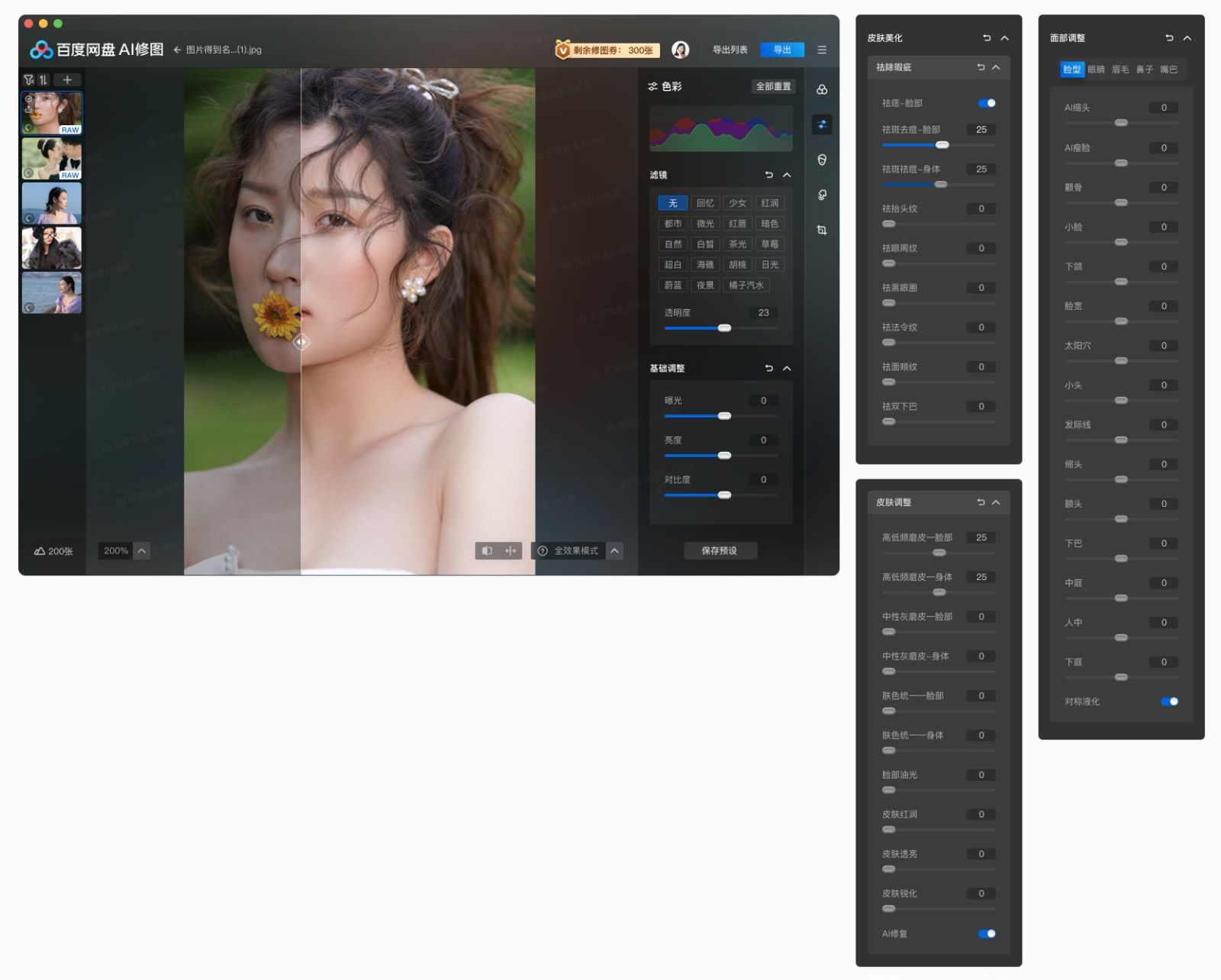This screenshot has height=980, width=1221.
Task: Click the 祛斑去痘-脸部 slider handle
Action: pos(942,145)
